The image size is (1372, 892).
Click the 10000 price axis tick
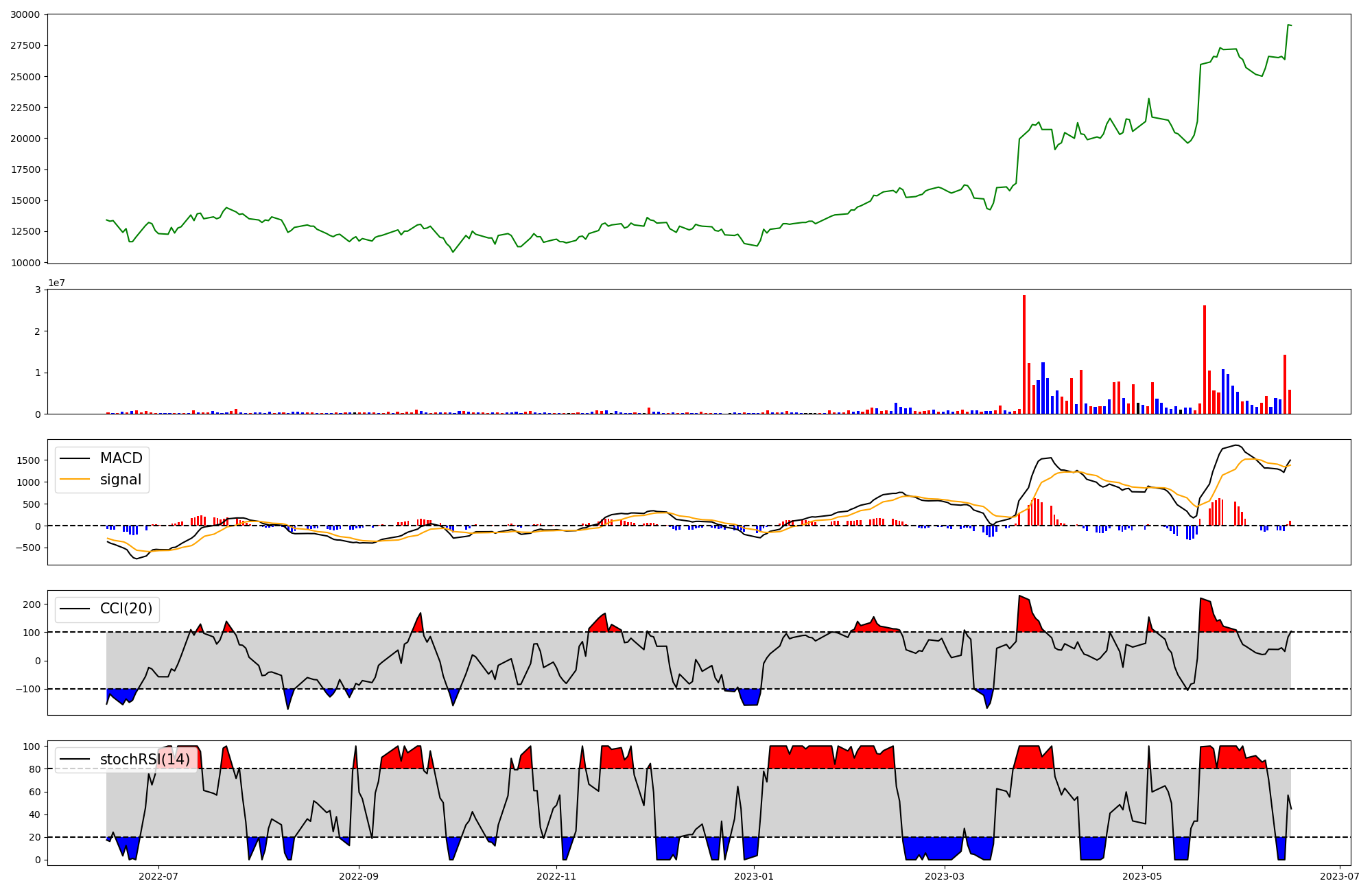25,262
